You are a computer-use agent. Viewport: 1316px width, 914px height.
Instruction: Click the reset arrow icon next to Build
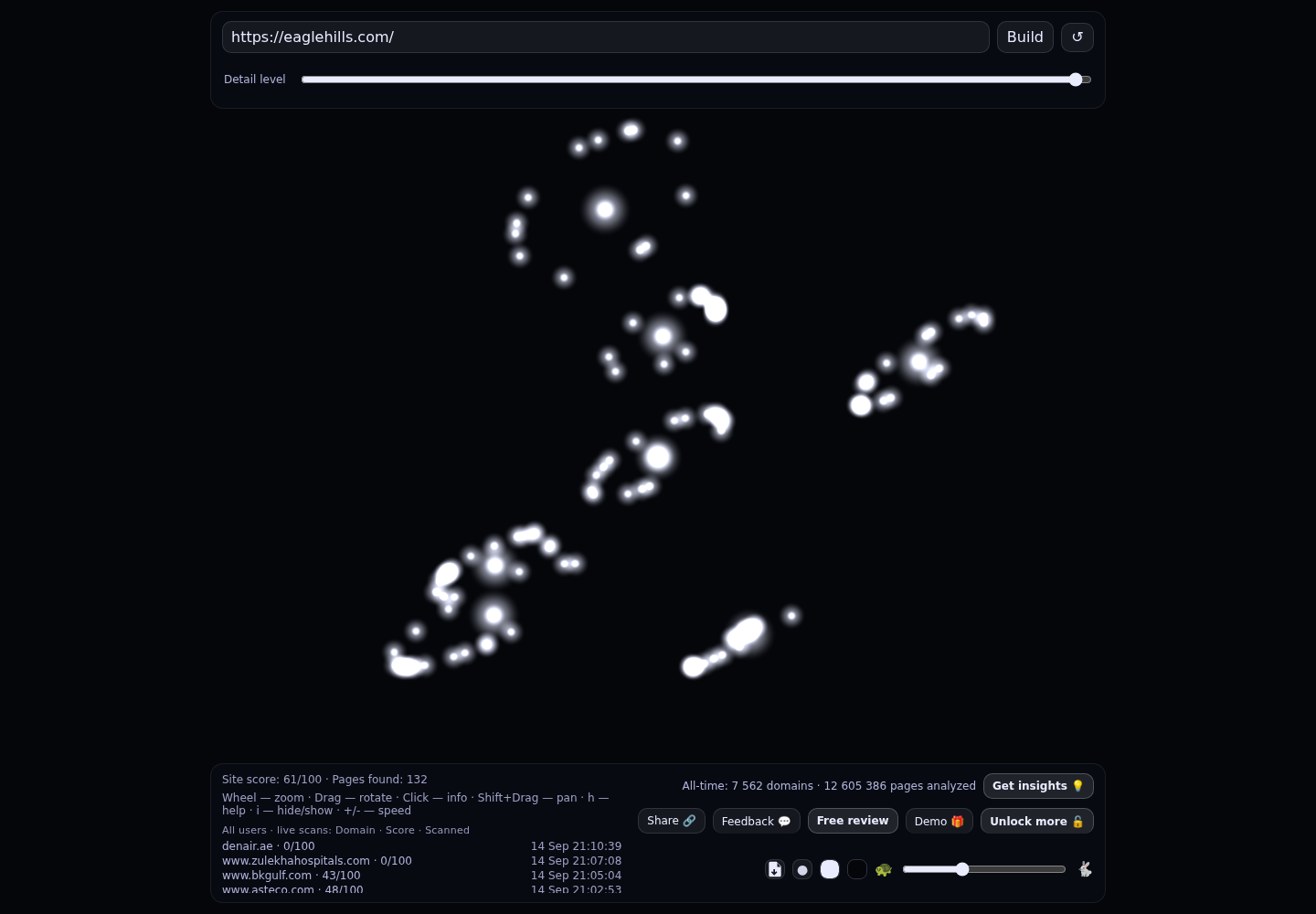(1077, 37)
